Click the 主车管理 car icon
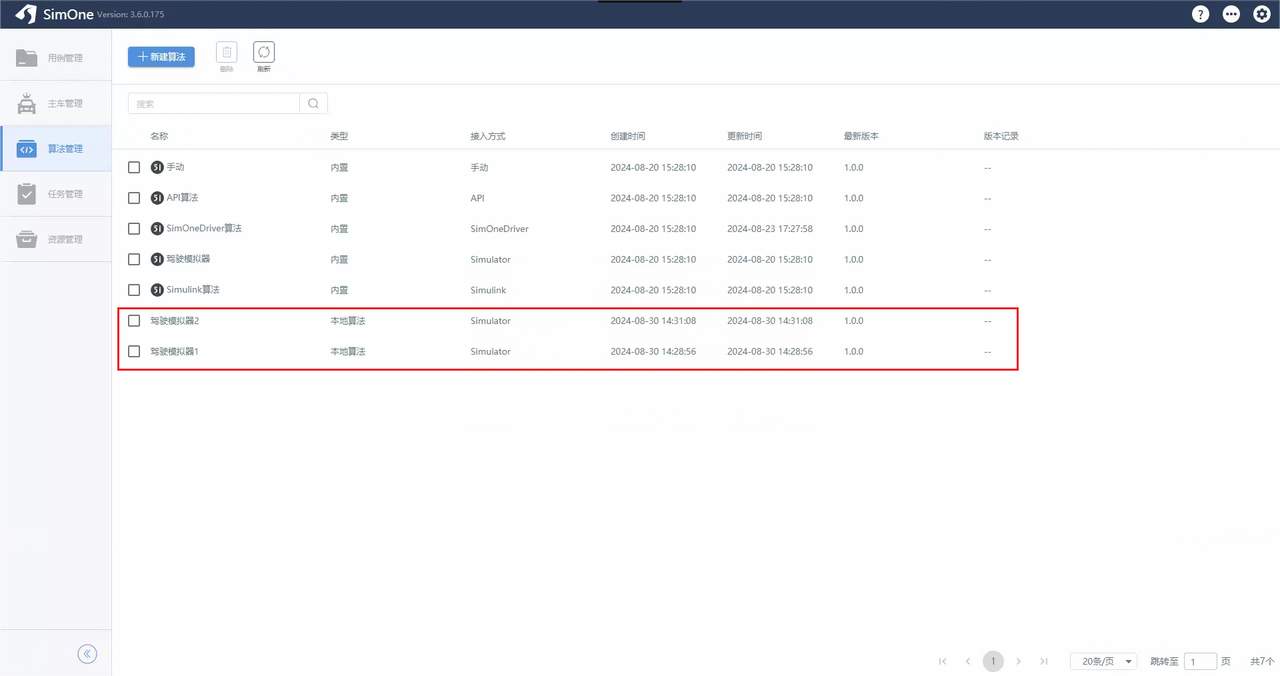The height and width of the screenshot is (676, 1280). coord(27,103)
